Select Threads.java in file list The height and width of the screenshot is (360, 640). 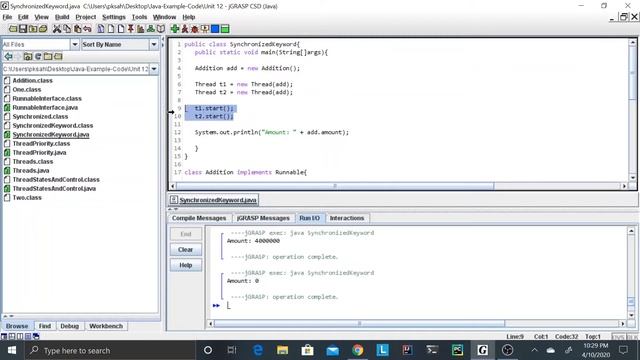point(31,171)
